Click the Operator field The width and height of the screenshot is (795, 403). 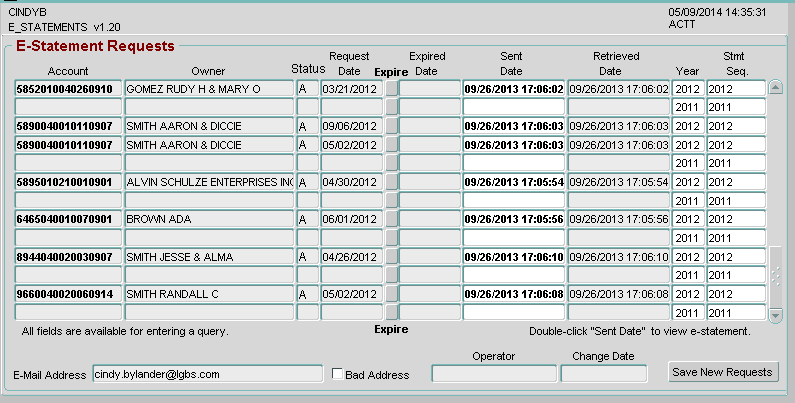pos(494,374)
